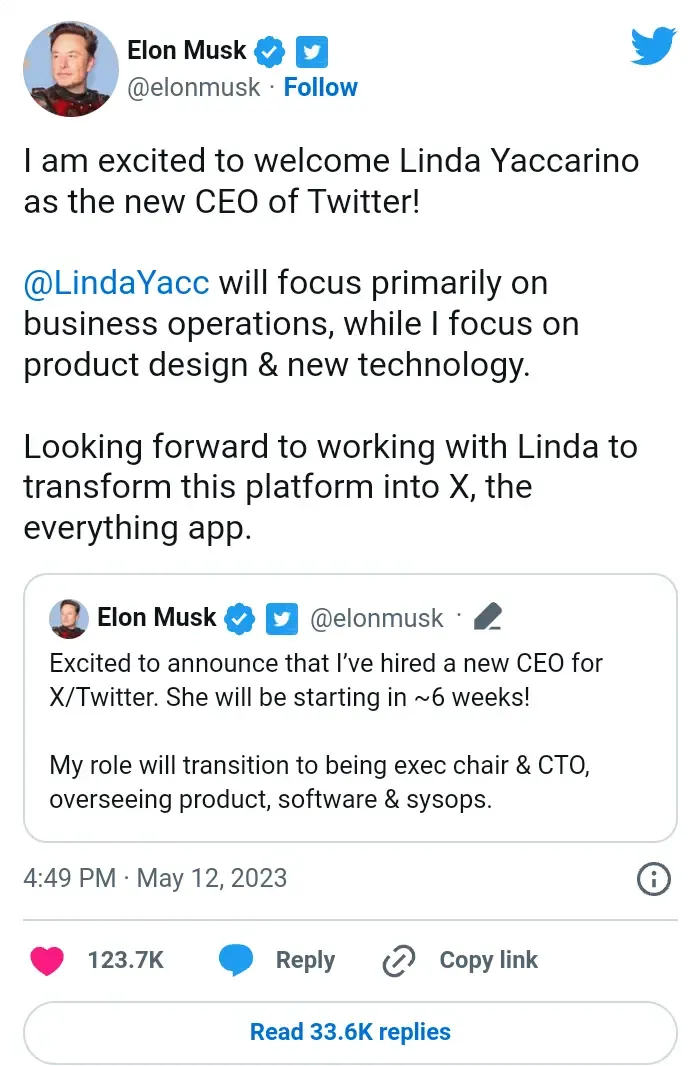Click the square Twitter badge beside the main author name
Image resolution: width=688 pixels, height=1066 pixels.
point(311,50)
